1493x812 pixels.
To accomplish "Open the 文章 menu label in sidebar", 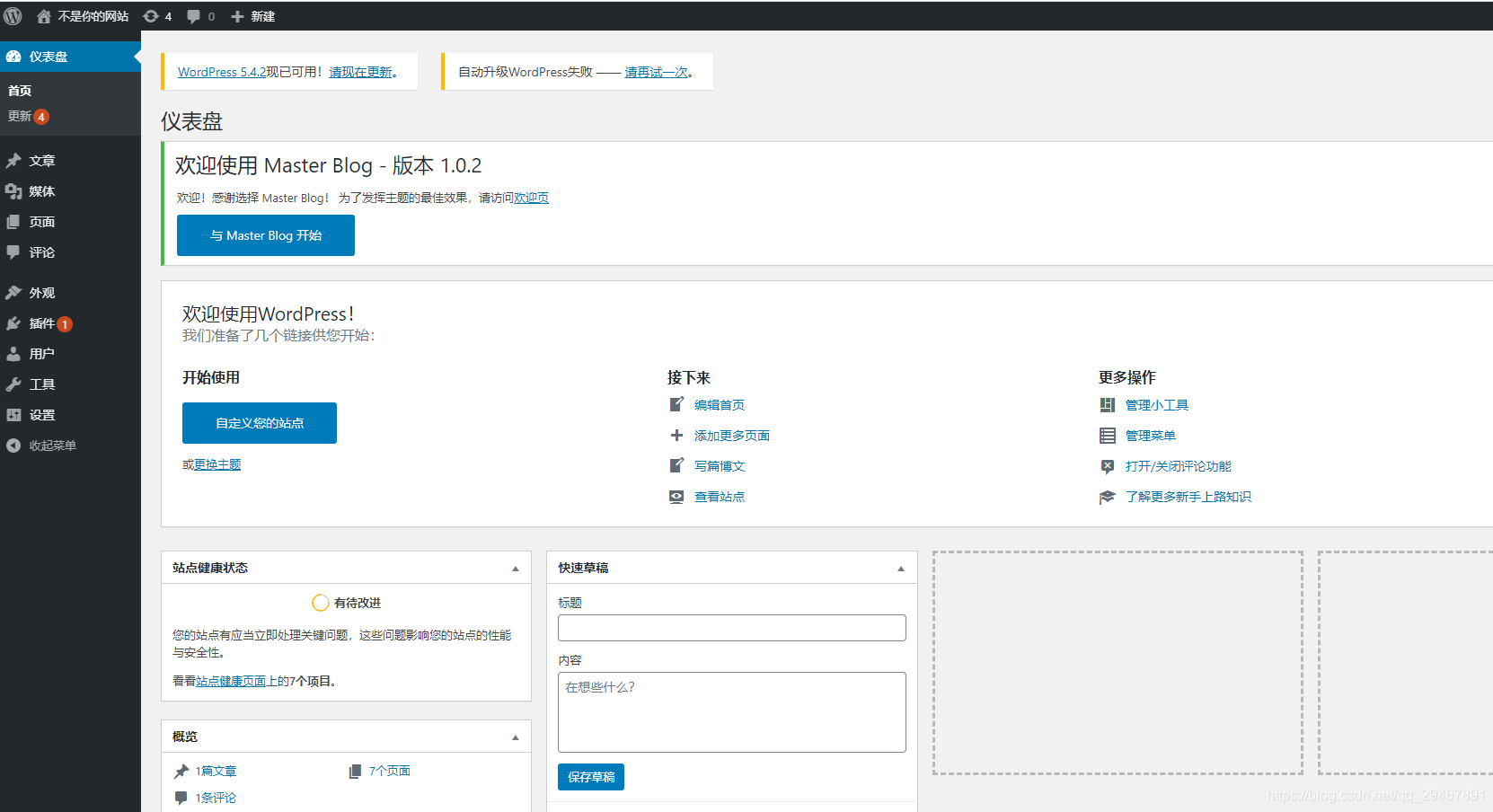I will tap(42, 161).
